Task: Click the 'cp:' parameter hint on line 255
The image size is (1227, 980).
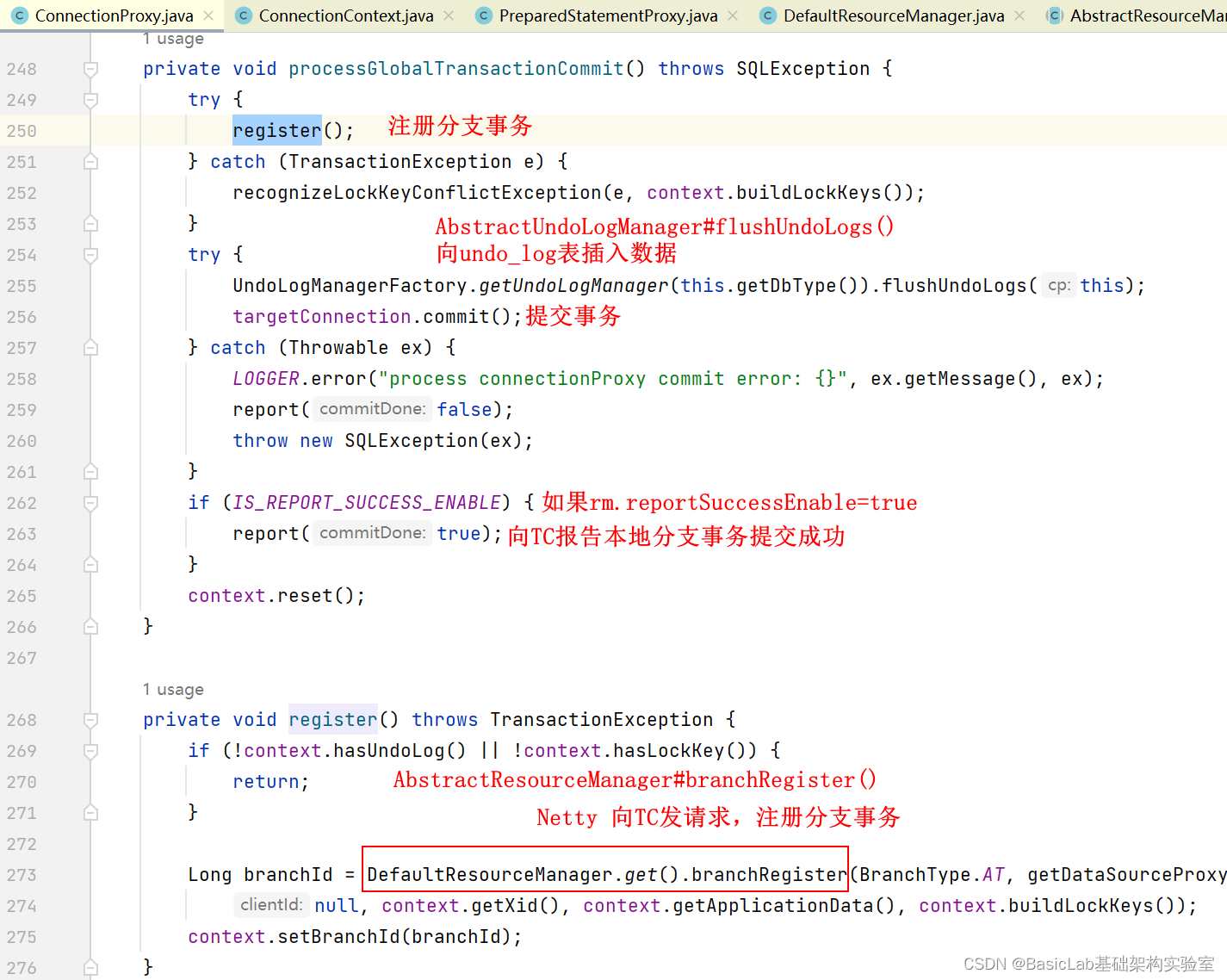Action: click(1058, 286)
